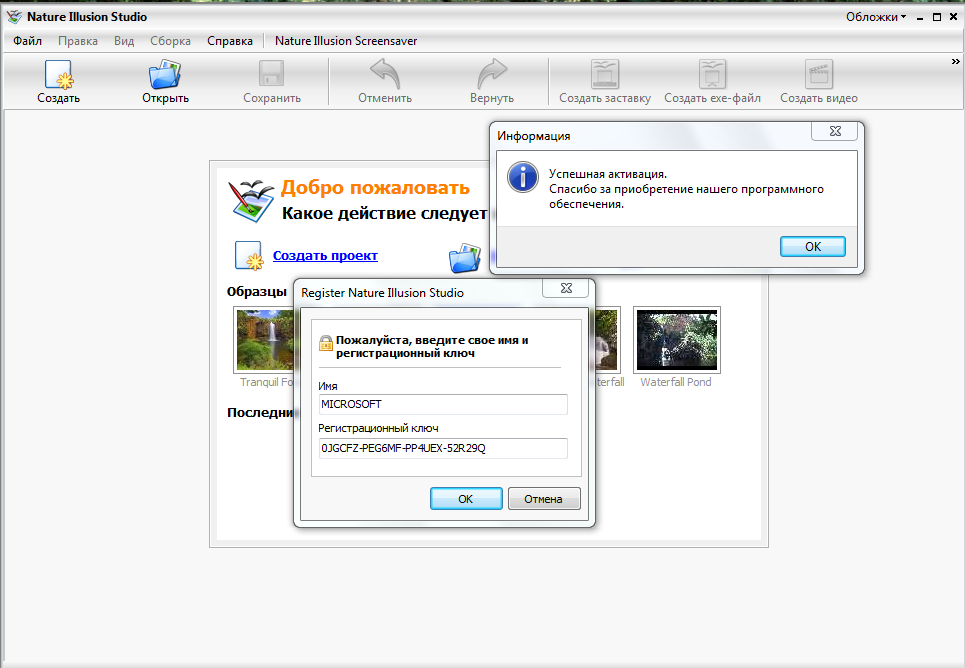Click the Добро пожаловать welcome logo icon
Image resolution: width=965 pixels, height=668 pixels.
coord(250,201)
